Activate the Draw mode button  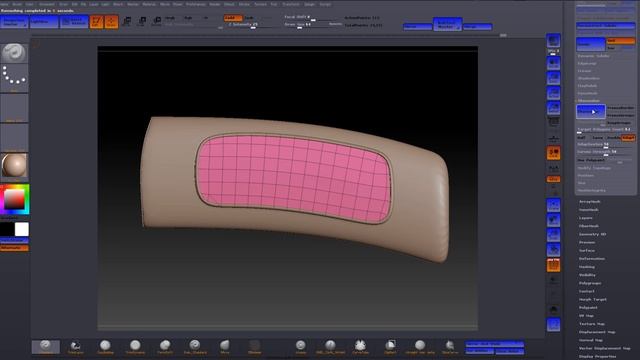point(111,22)
